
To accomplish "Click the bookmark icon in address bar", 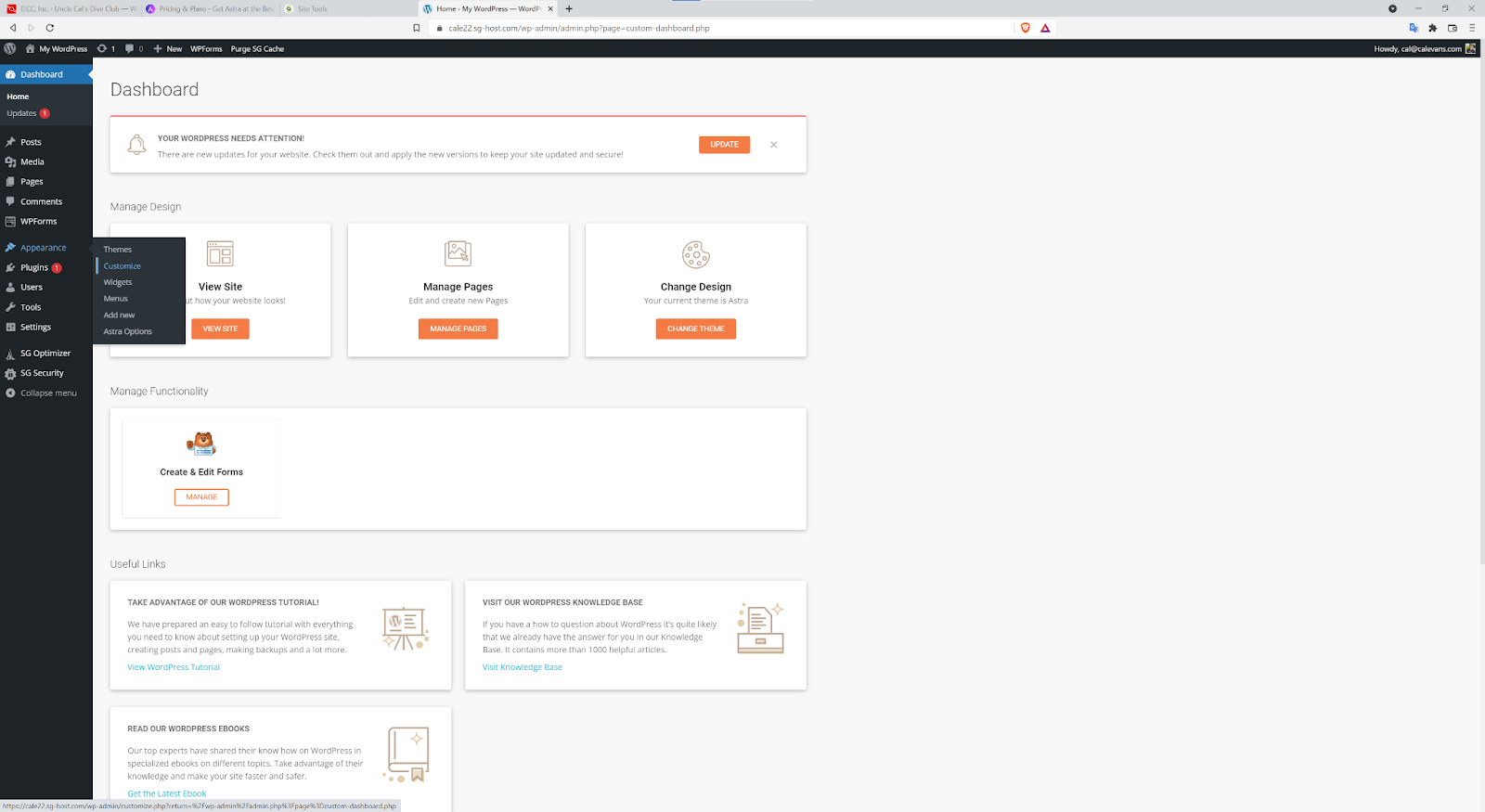I will click(417, 28).
